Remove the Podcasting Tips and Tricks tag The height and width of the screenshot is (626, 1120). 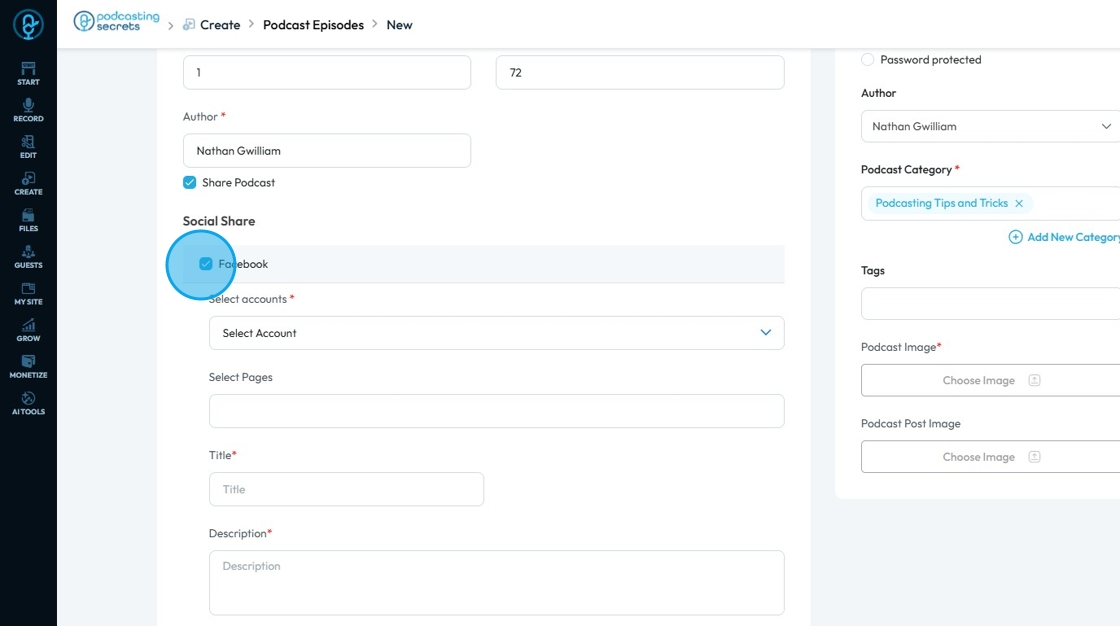tap(1019, 203)
